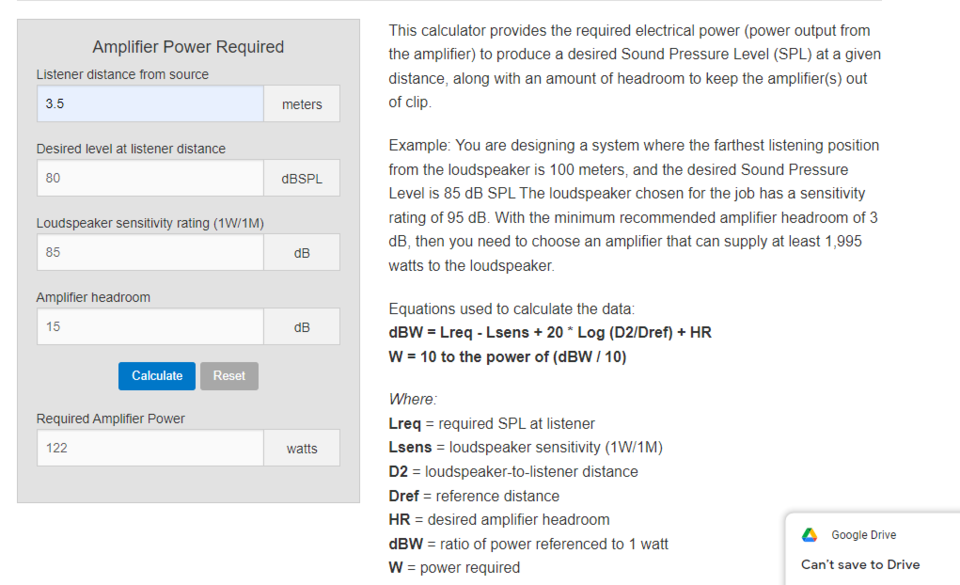Click the Google Drive notification title text

pos(863,535)
